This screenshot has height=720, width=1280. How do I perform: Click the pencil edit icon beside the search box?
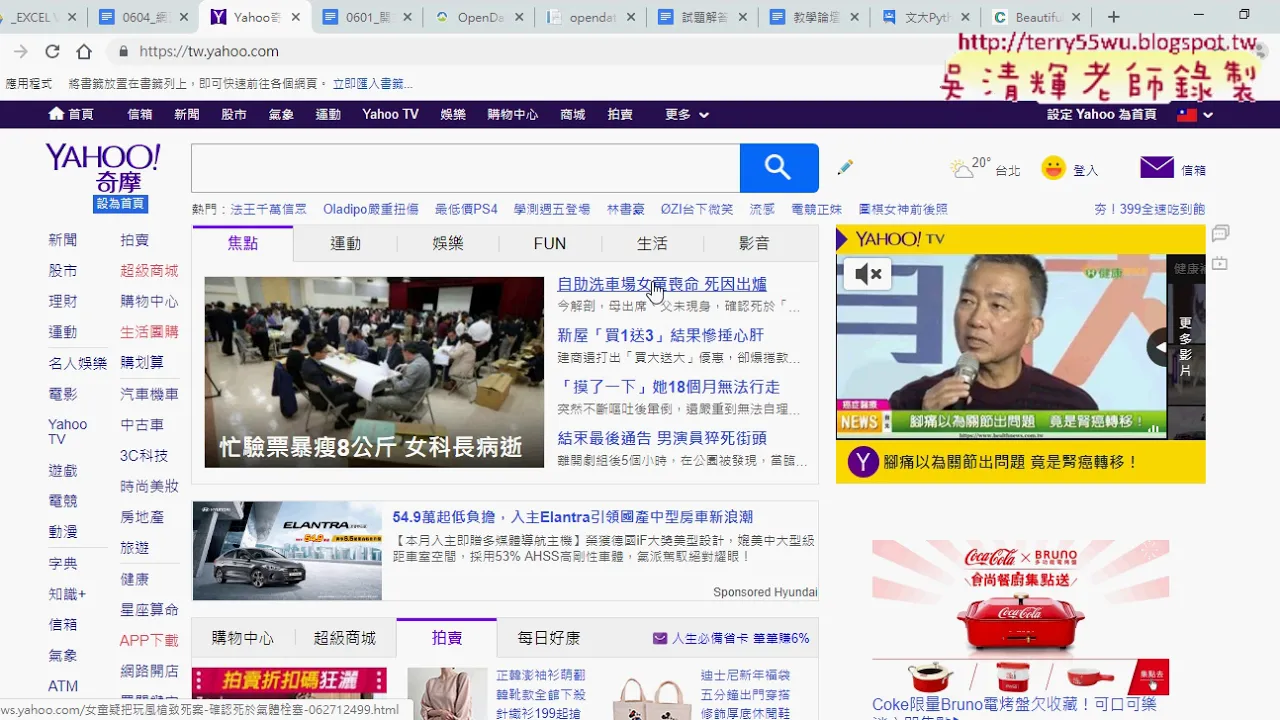coord(845,167)
